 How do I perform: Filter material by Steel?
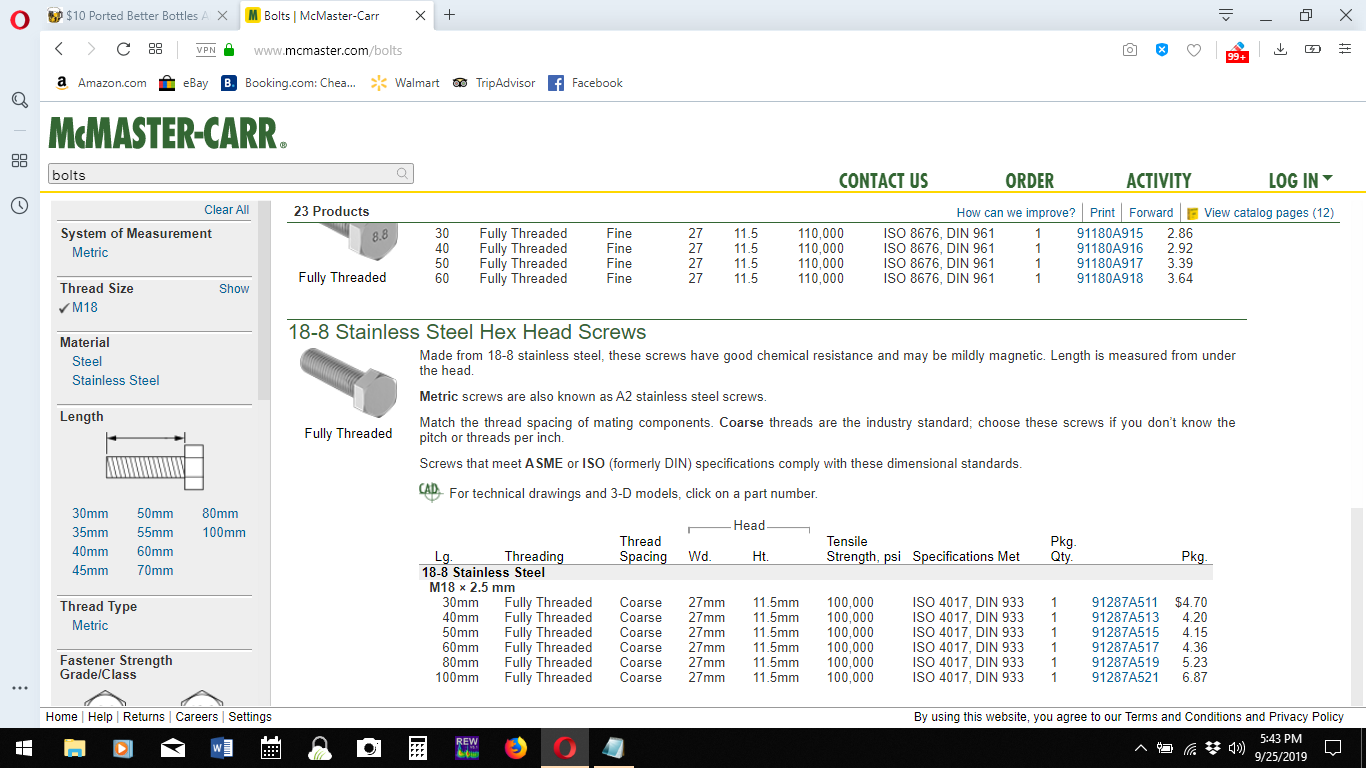coord(87,361)
